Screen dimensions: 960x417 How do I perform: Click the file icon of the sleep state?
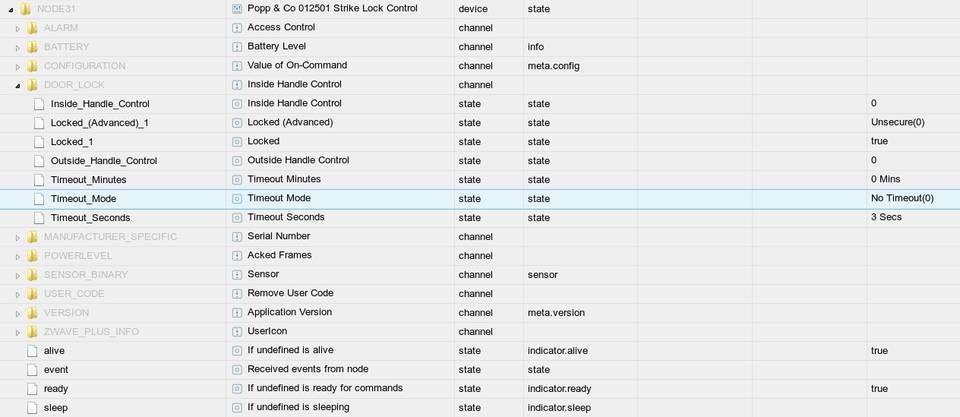pos(32,408)
